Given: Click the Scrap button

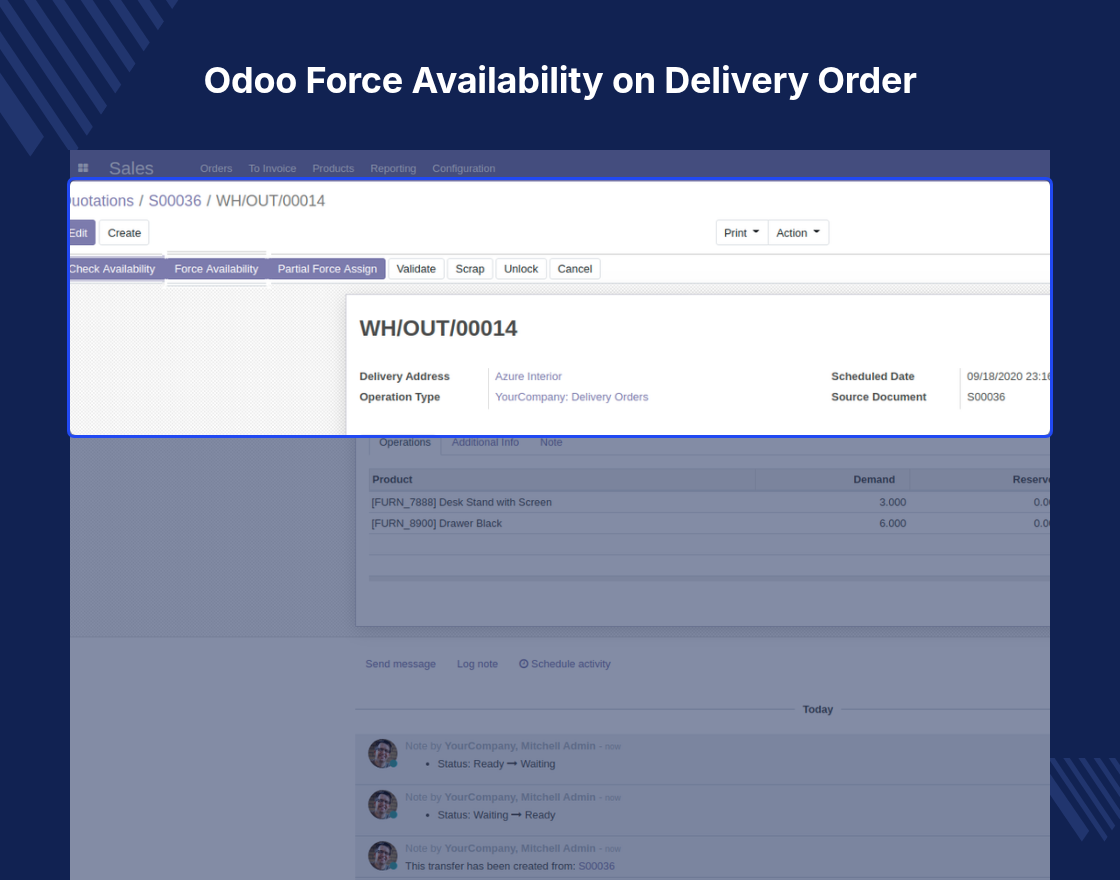Looking at the screenshot, I should pyautogui.click(x=470, y=269).
